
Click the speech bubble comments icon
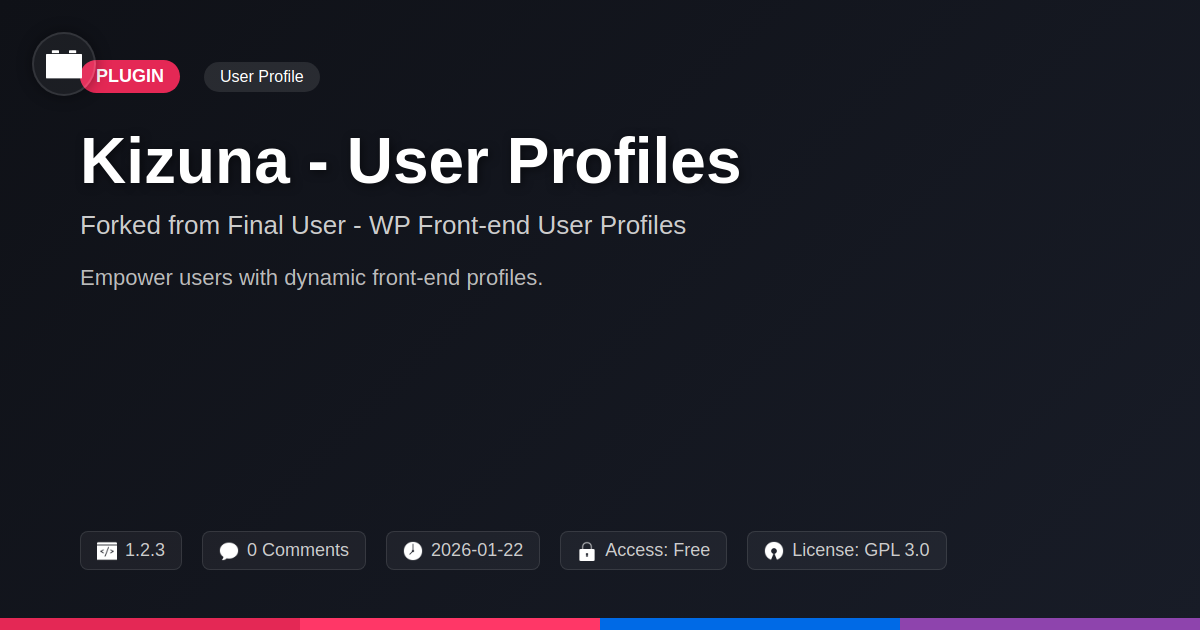[229, 551]
